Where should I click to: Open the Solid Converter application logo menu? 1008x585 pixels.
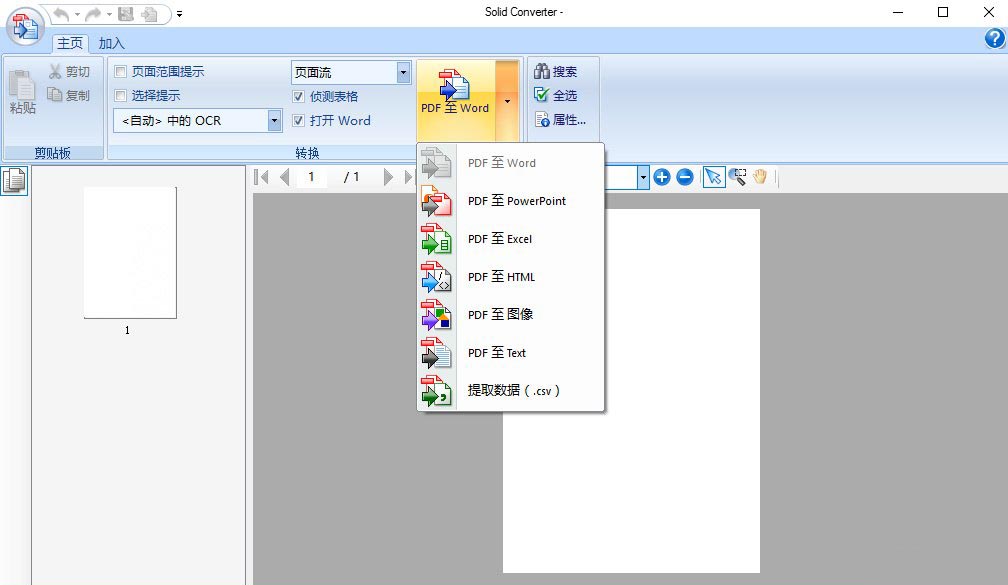pyautogui.click(x=25, y=26)
